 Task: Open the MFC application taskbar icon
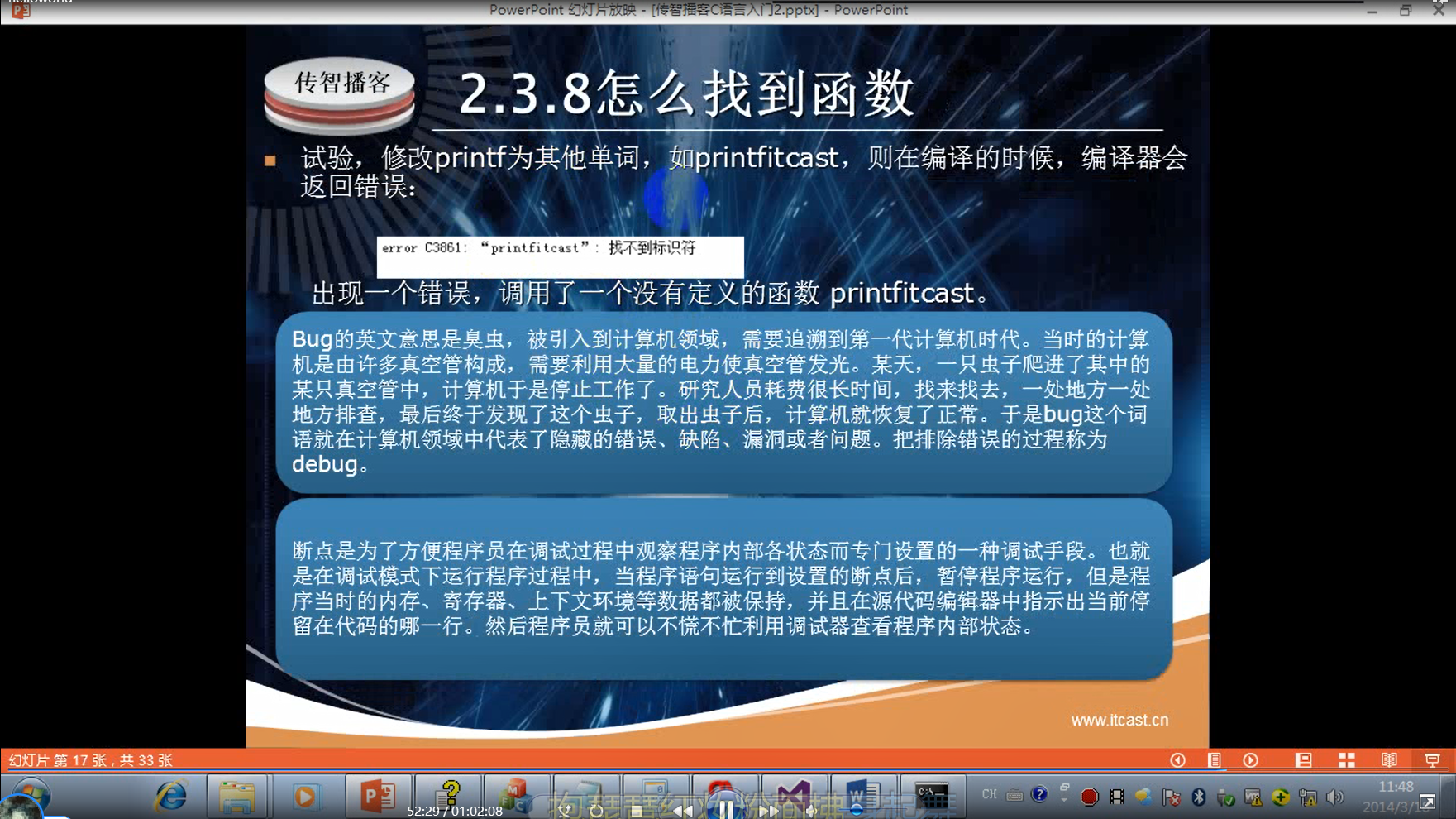click(517, 794)
